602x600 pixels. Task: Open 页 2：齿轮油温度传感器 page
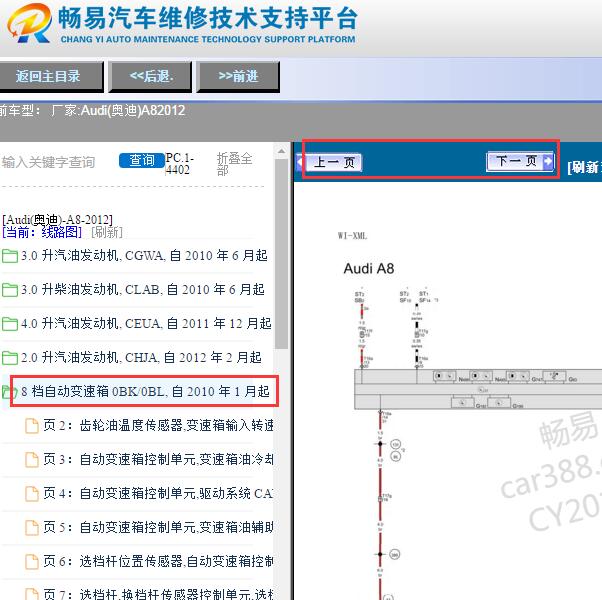[x=158, y=425]
